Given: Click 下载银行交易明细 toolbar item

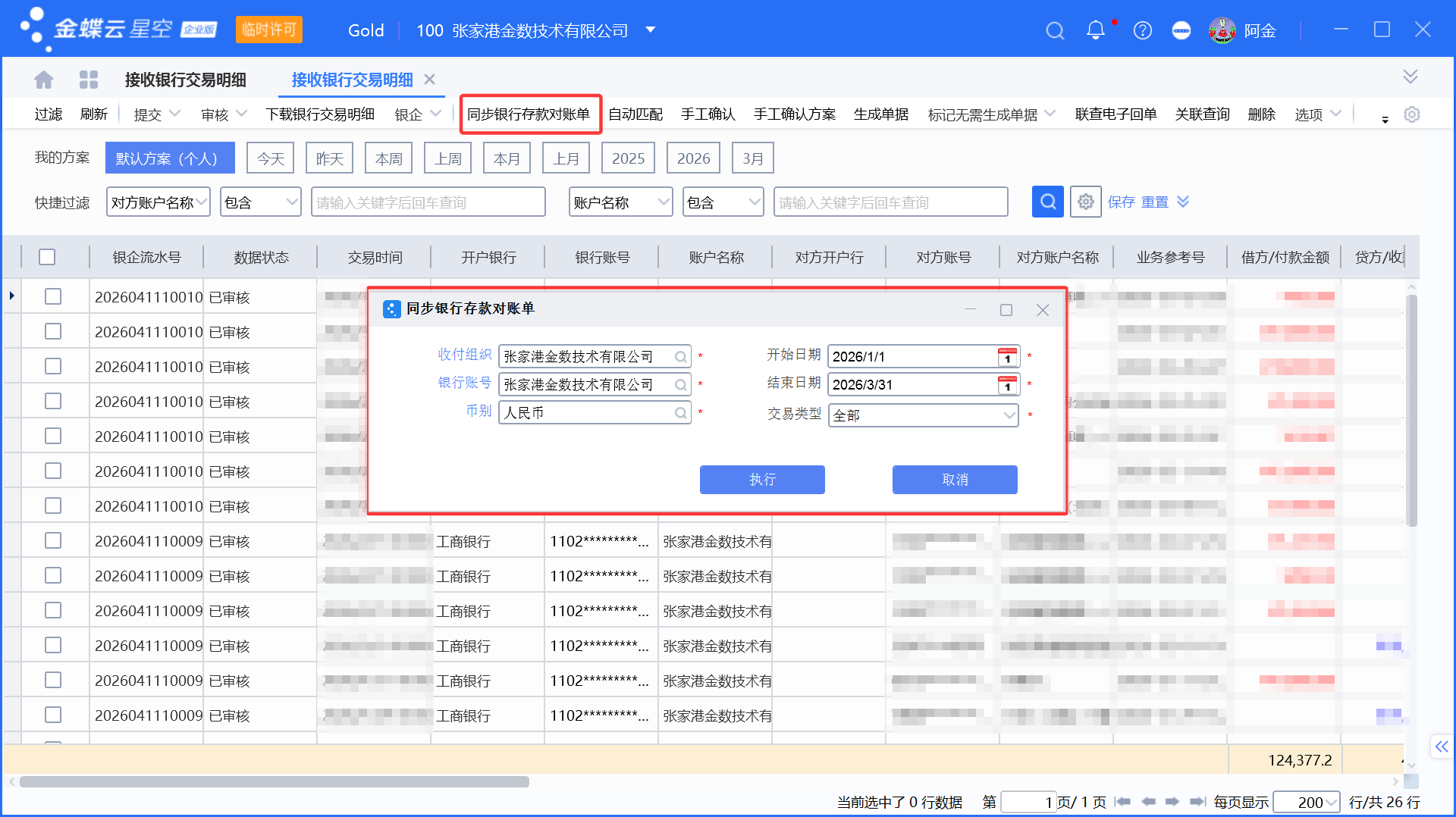Looking at the screenshot, I should click(320, 114).
